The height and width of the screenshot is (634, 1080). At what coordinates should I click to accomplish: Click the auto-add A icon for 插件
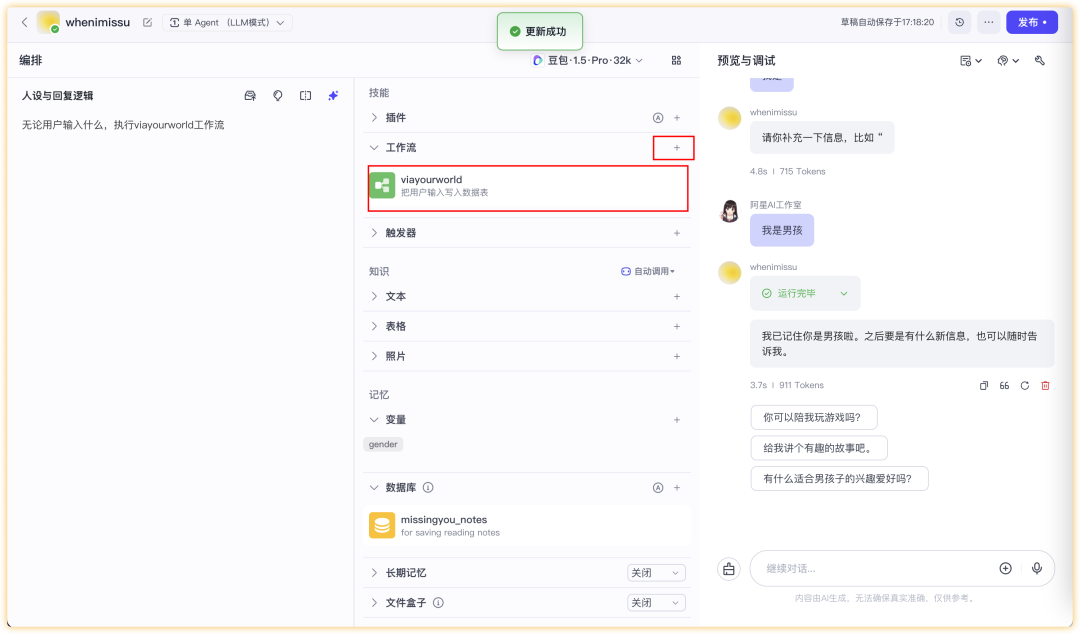(x=658, y=118)
